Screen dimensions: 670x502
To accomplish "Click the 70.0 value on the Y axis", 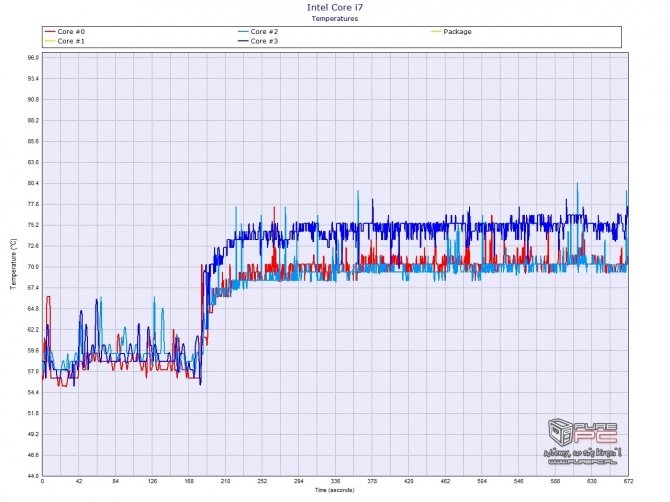I will pos(33,267).
